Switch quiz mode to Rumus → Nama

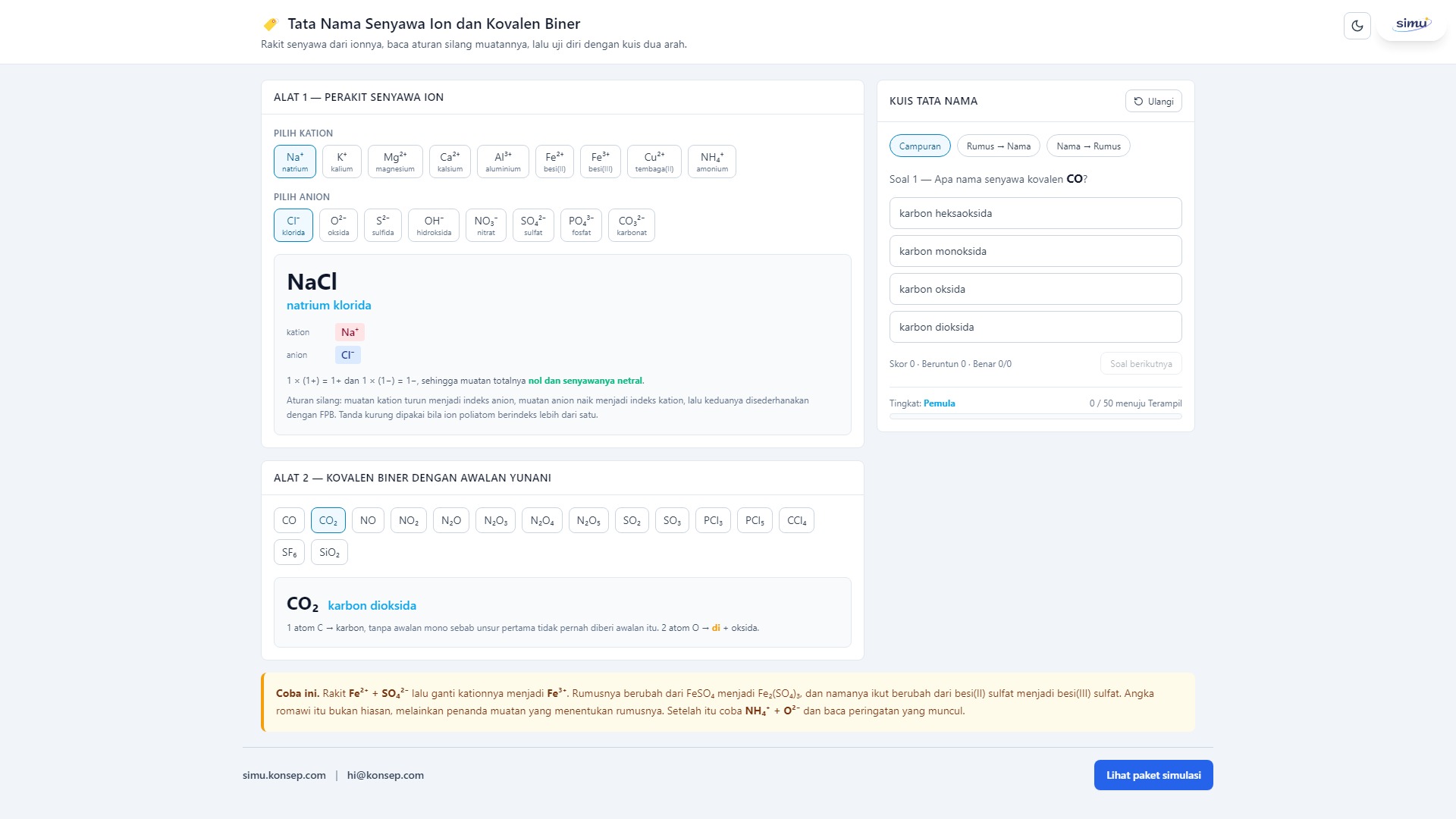coord(998,146)
